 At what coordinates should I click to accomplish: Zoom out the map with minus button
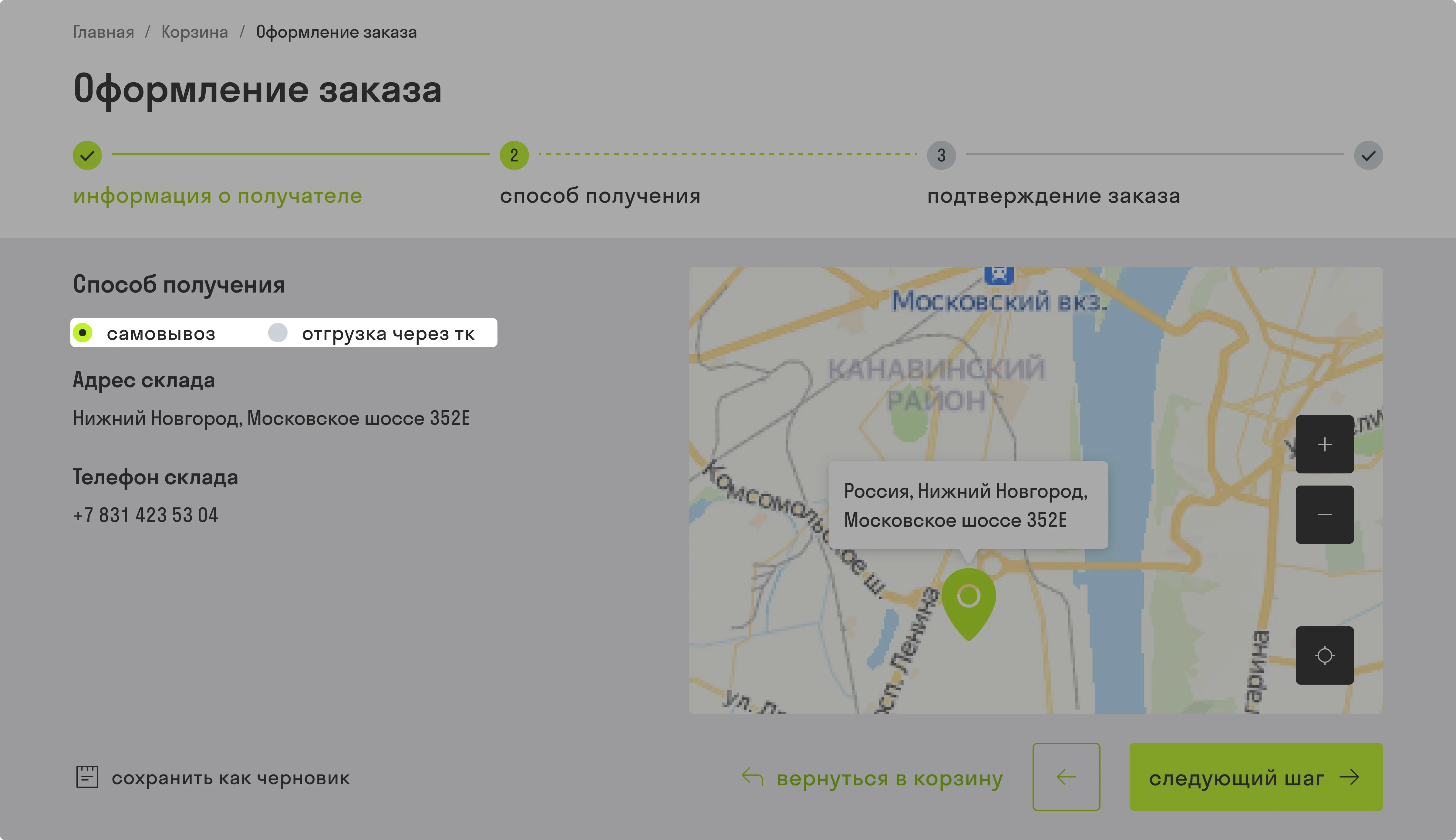click(1325, 515)
